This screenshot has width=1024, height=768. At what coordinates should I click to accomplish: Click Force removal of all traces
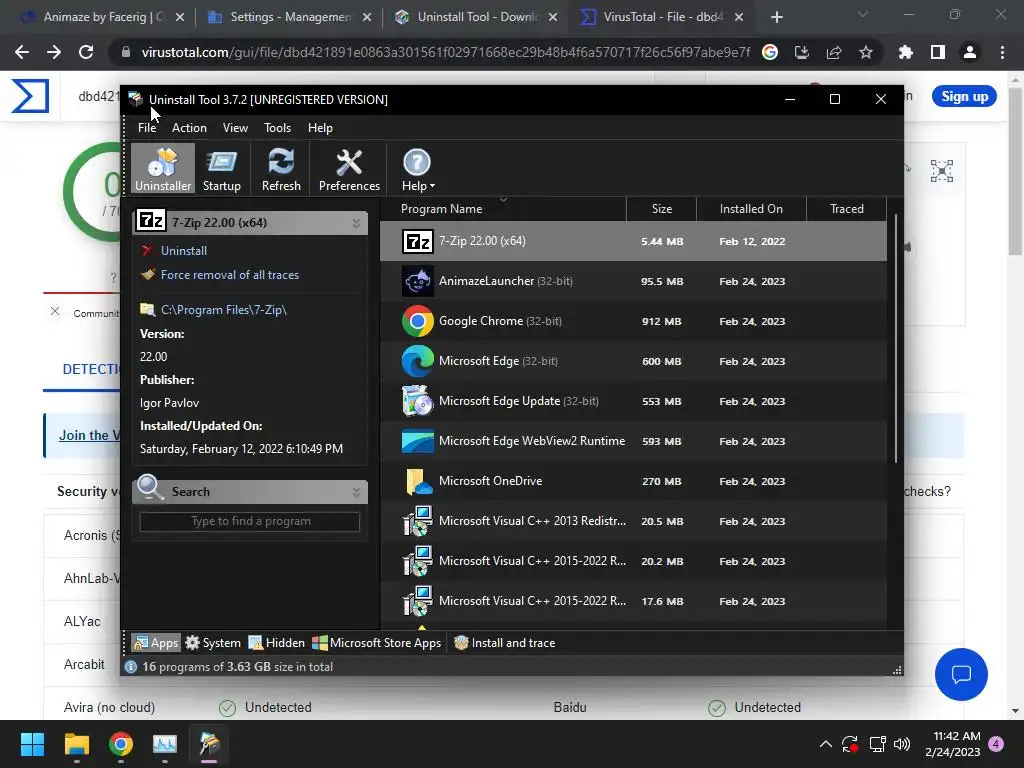click(230, 275)
